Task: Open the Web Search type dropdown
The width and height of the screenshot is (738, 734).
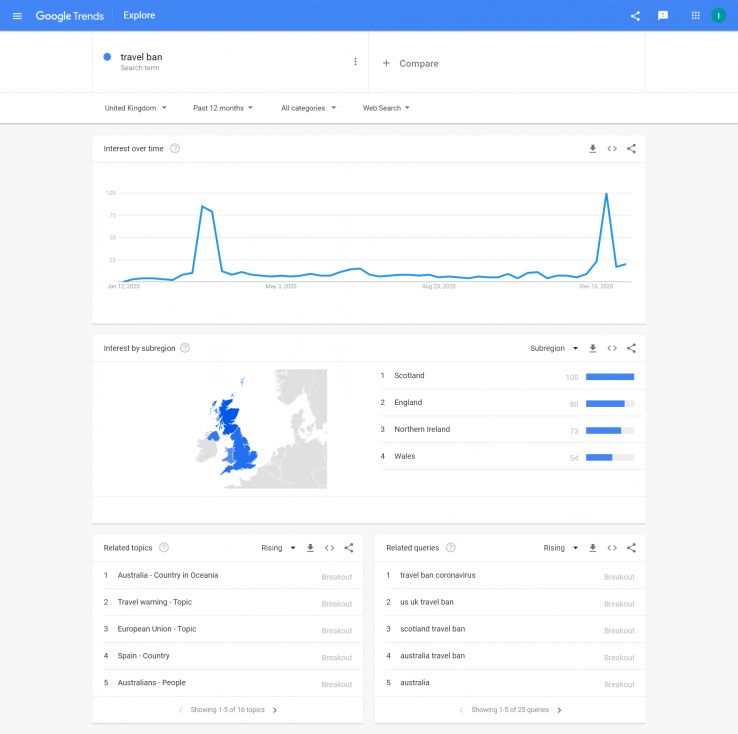Action: click(x=386, y=108)
